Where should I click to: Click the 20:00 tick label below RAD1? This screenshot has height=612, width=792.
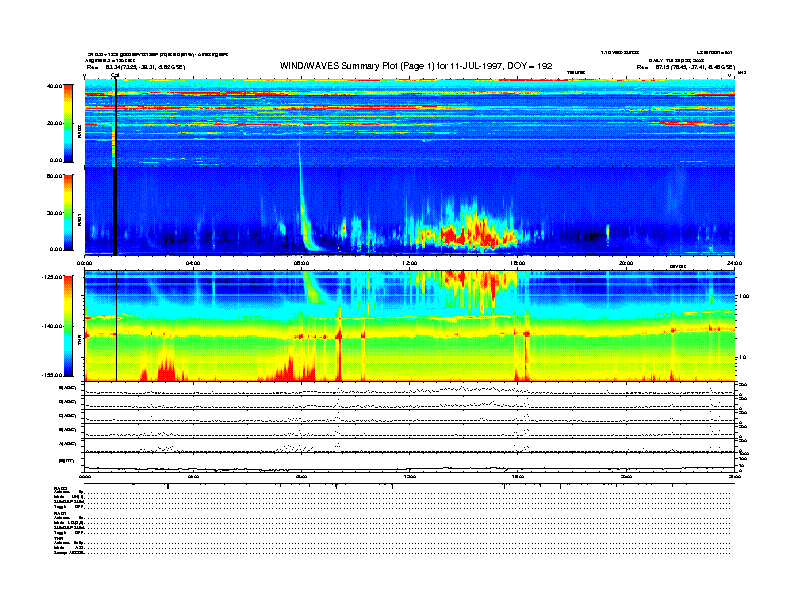tap(626, 263)
